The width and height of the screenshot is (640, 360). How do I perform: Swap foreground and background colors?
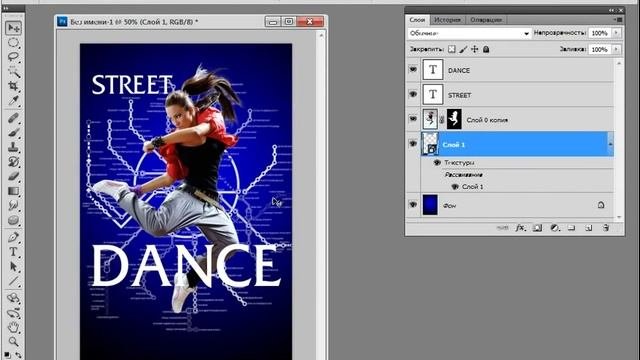[18, 356]
